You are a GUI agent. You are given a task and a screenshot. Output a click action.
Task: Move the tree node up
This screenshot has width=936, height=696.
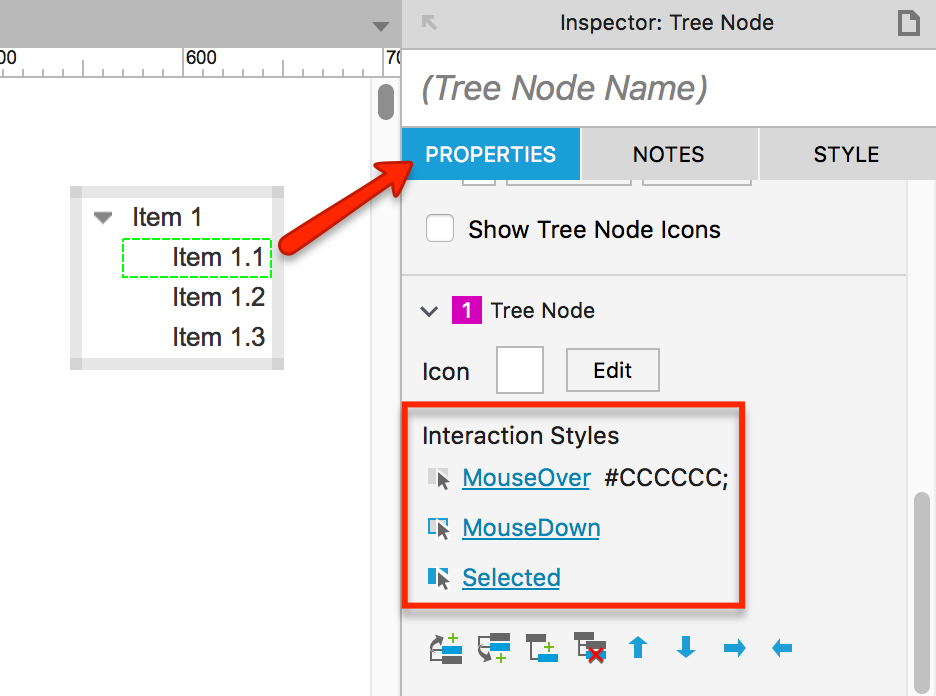point(637,648)
